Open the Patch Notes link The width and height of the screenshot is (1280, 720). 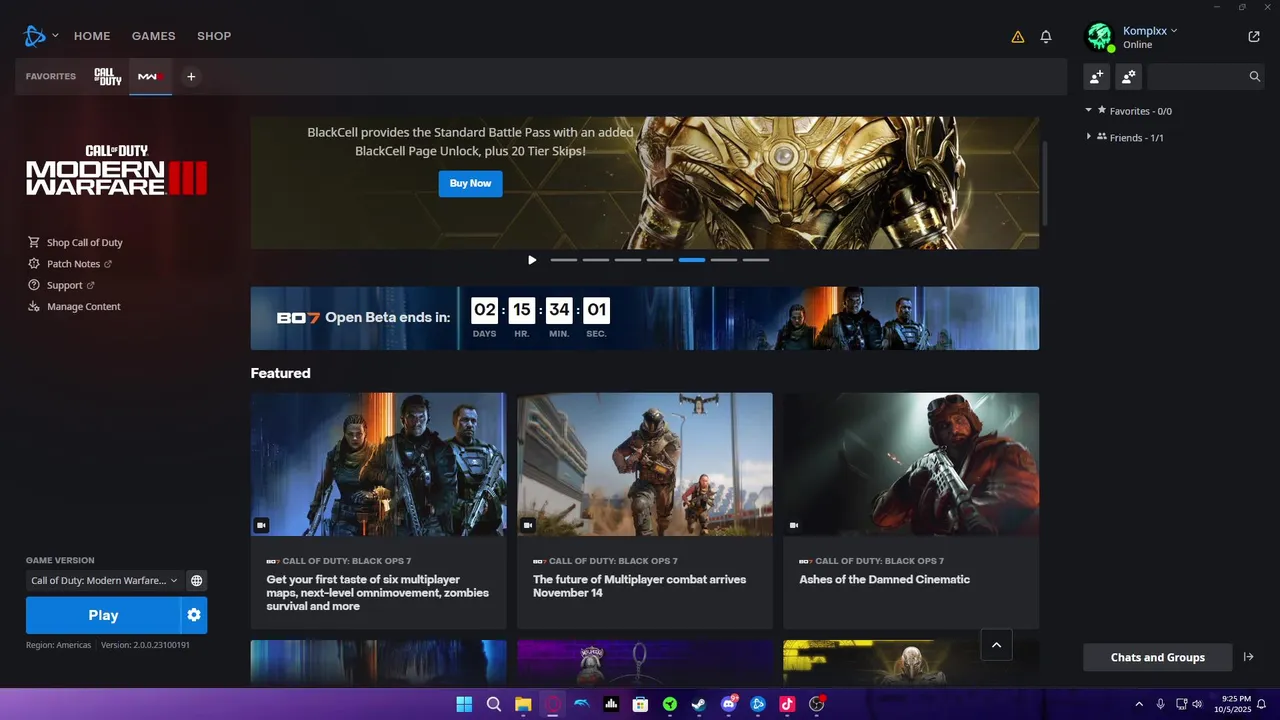click(x=70, y=264)
